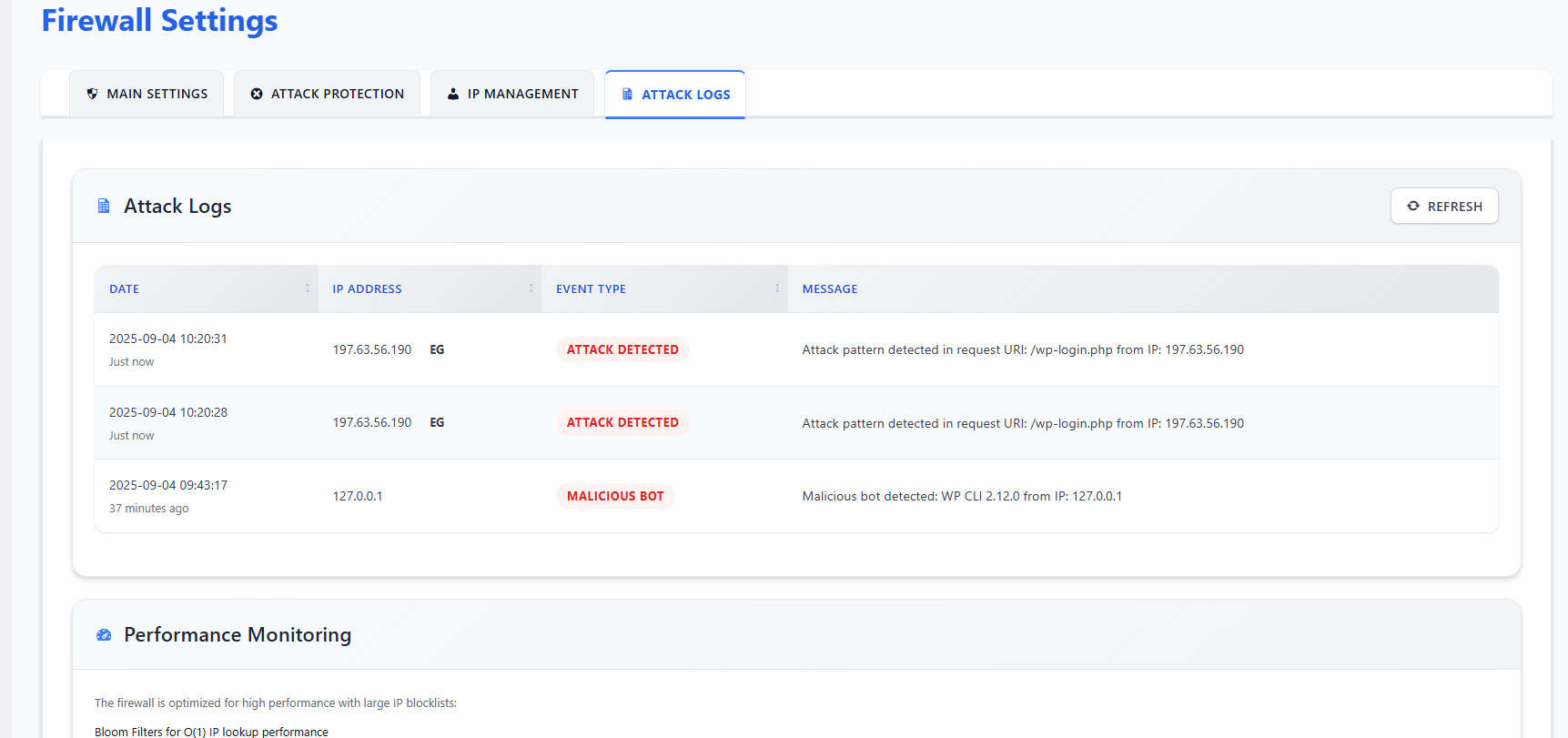Sort the table by IP Address column

point(430,288)
